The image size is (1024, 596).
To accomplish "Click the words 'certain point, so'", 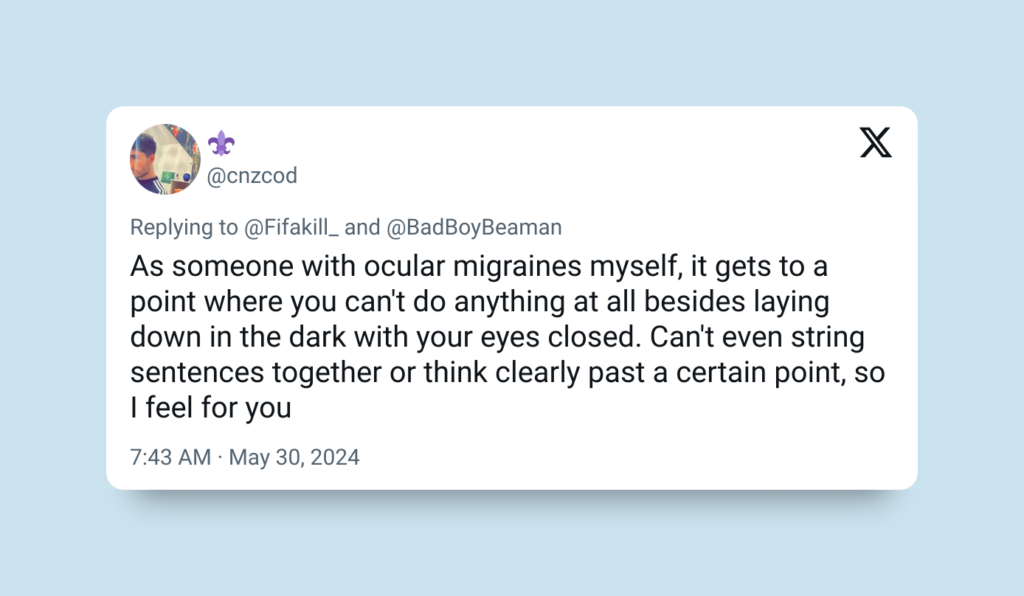I will tap(780, 373).
